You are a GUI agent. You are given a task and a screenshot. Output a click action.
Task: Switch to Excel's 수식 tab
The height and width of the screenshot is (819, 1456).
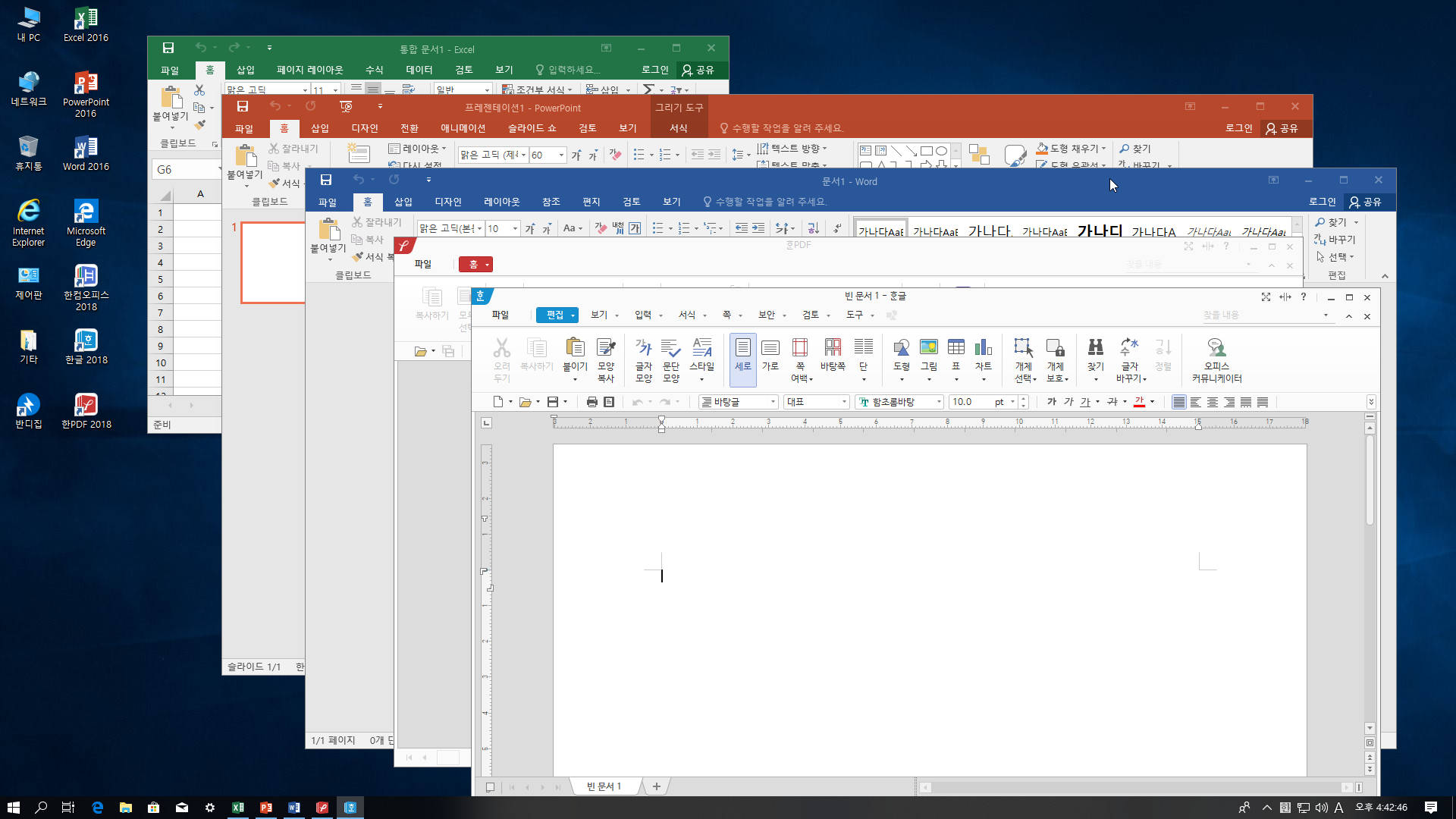[x=375, y=70]
